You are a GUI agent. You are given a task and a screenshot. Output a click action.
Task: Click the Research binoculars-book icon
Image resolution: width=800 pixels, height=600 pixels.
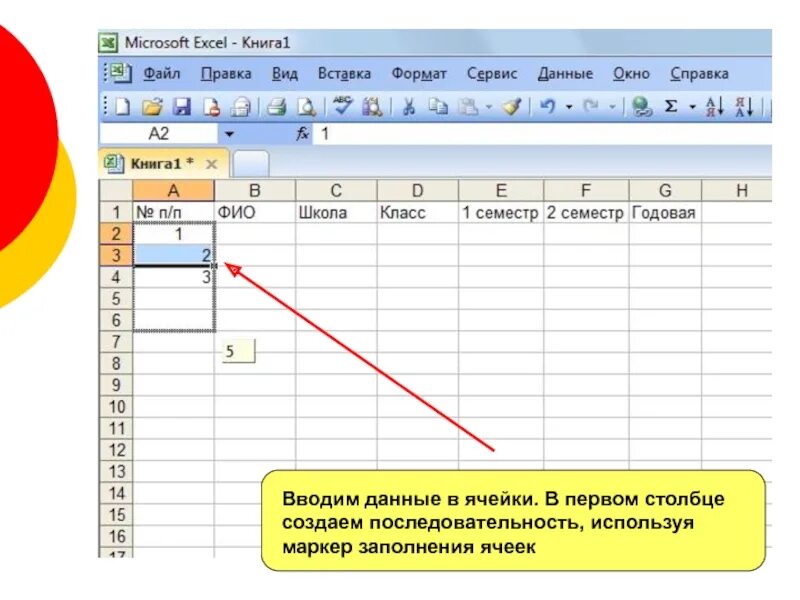coord(372,107)
